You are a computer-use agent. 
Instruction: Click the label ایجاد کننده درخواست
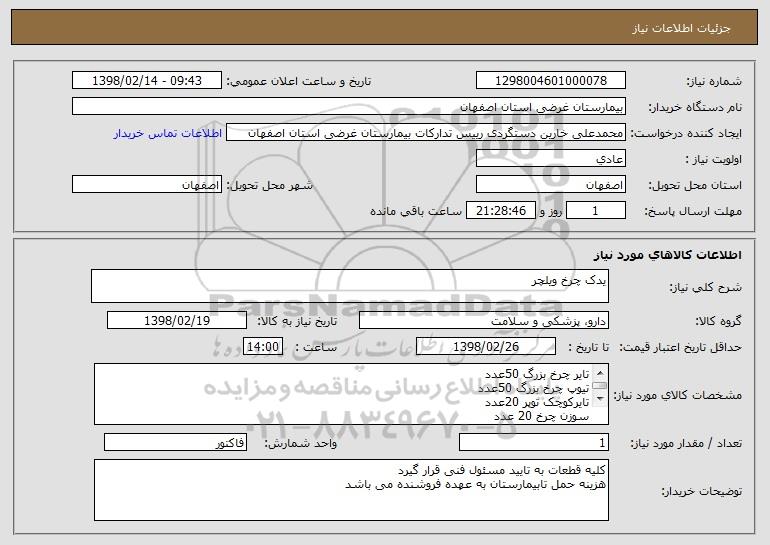[686, 134]
